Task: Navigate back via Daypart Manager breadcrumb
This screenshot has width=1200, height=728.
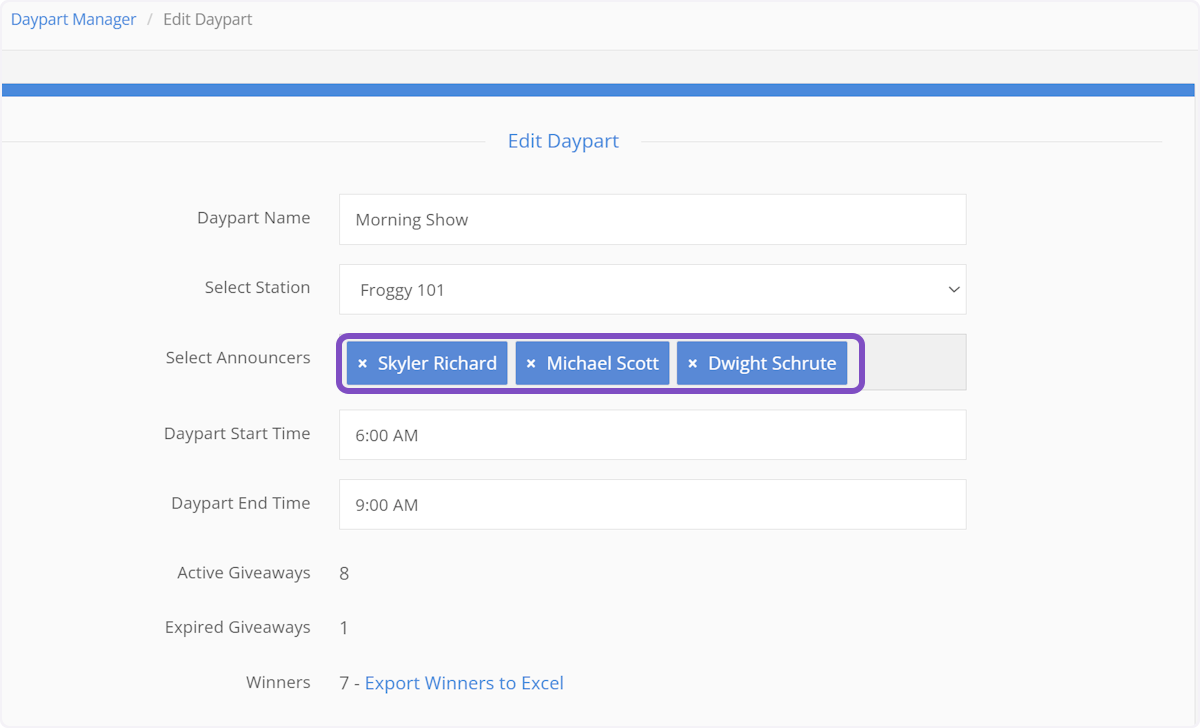Action: (73, 18)
